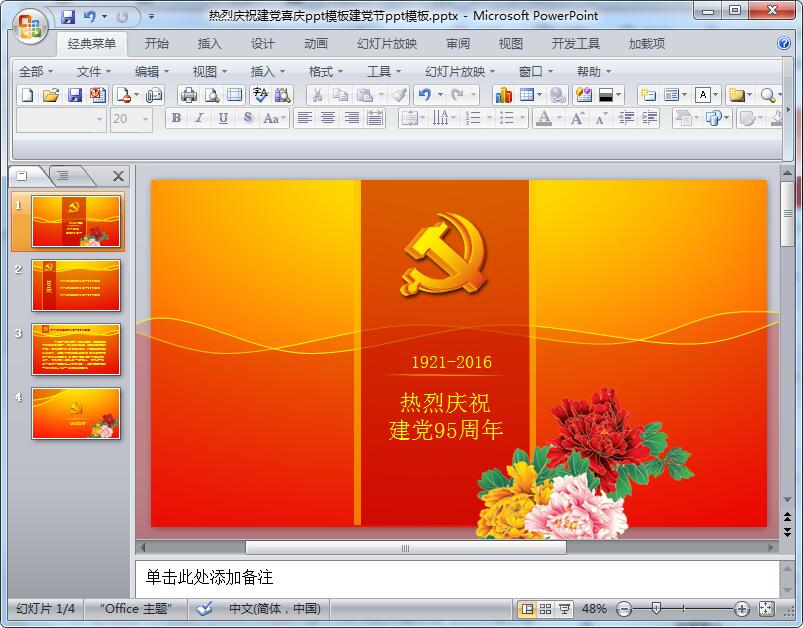Screen dimensions: 803x628
Task: Toggle bold formatting
Action: tap(176, 118)
